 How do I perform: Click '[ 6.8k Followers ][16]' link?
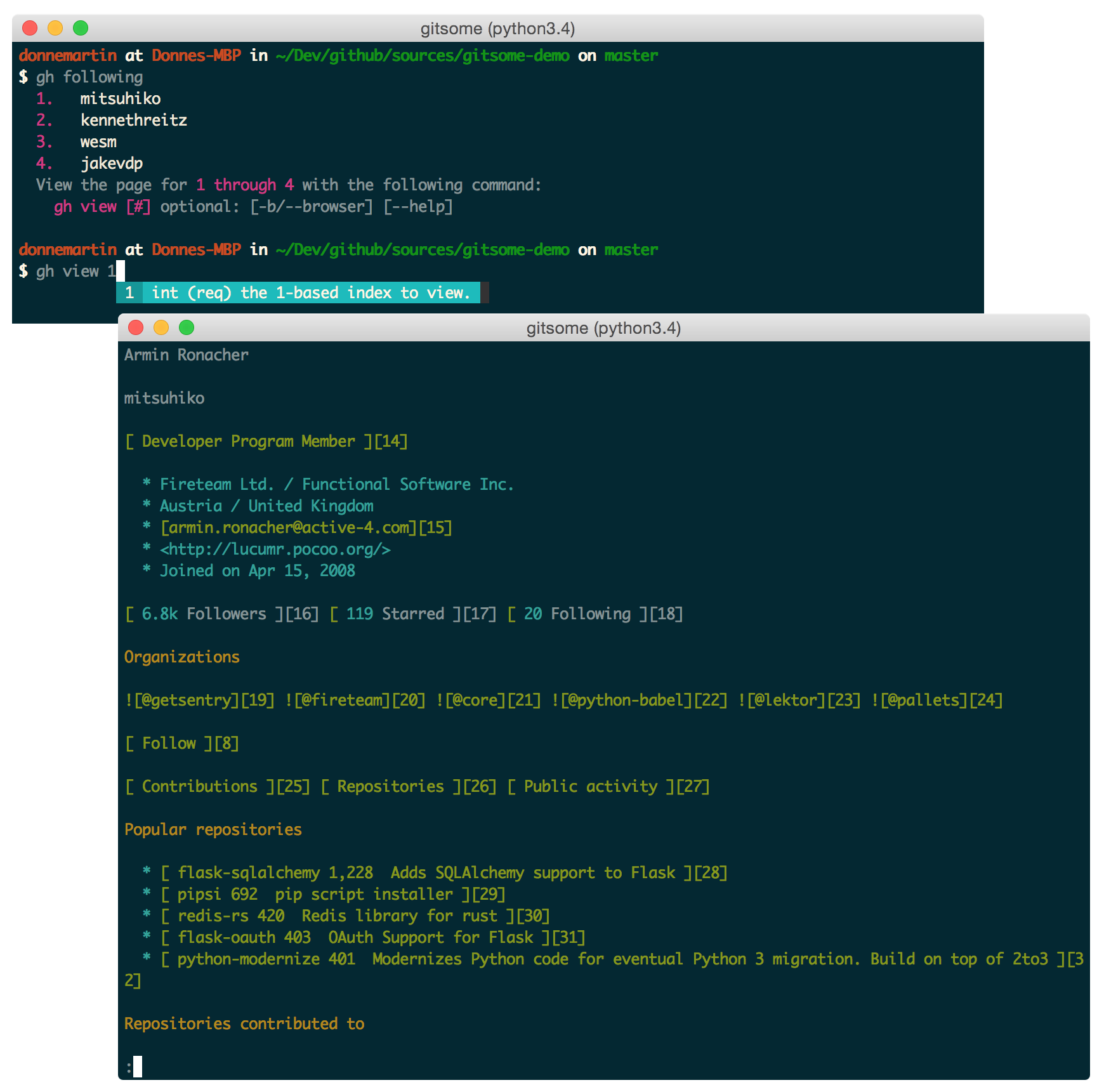click(222, 614)
